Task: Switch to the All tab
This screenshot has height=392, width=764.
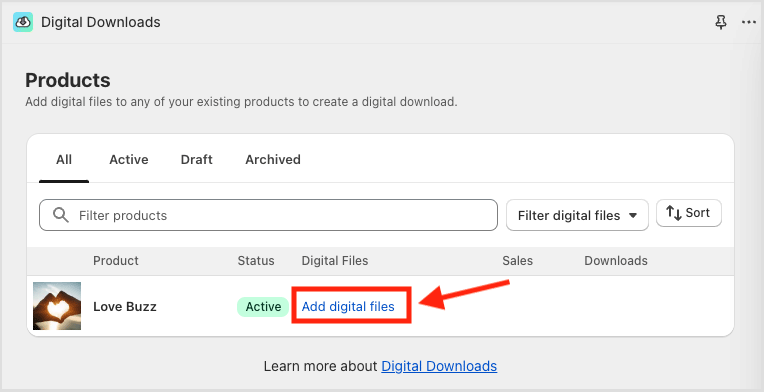Action: click(64, 160)
